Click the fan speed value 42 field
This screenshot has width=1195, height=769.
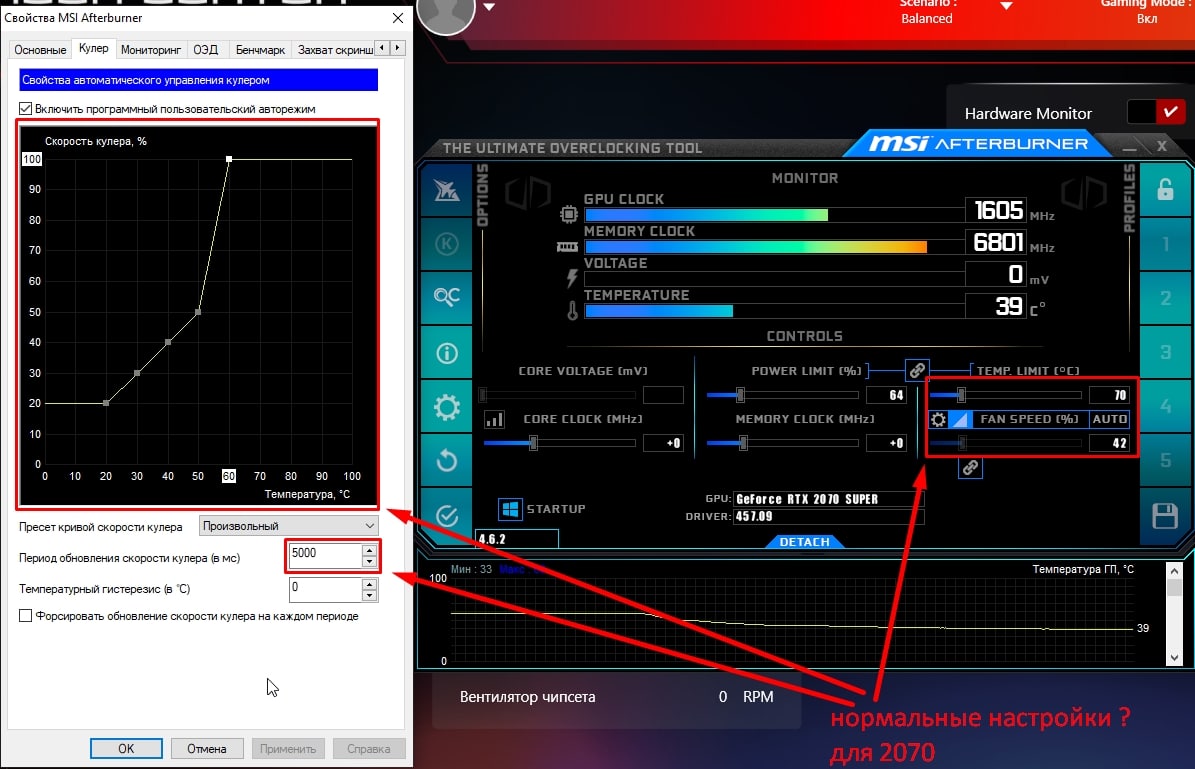coord(1109,443)
